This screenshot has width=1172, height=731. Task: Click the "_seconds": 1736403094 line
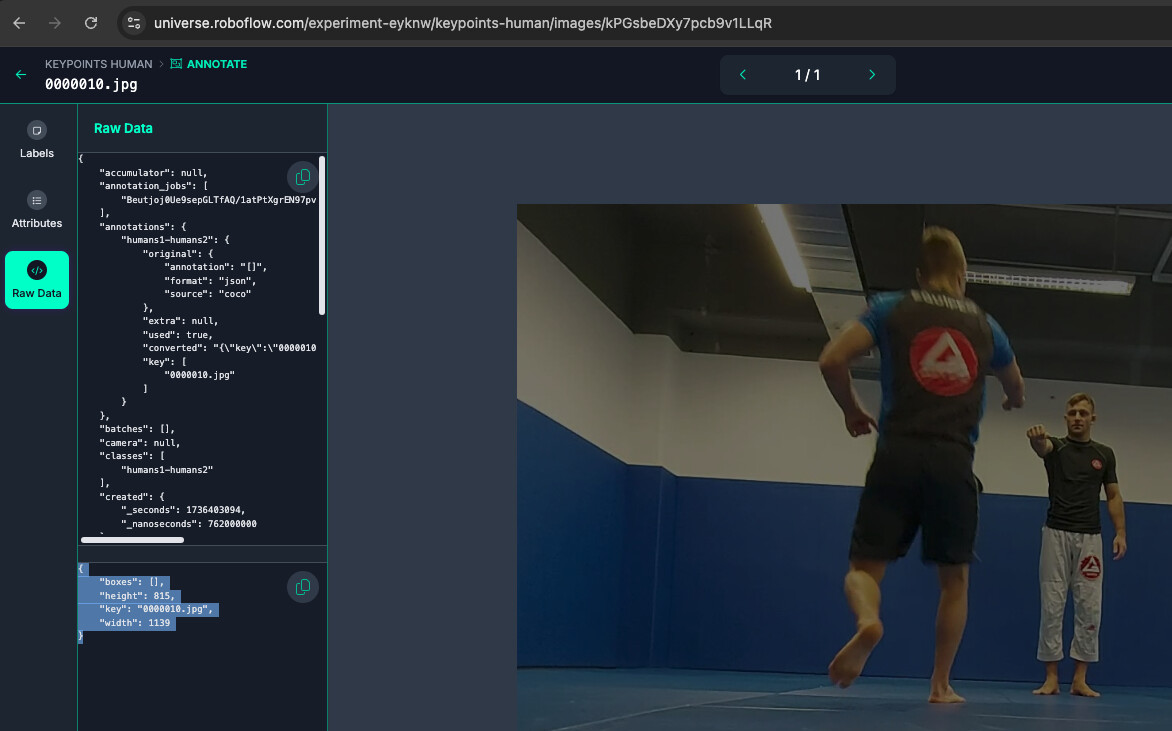pos(183,511)
